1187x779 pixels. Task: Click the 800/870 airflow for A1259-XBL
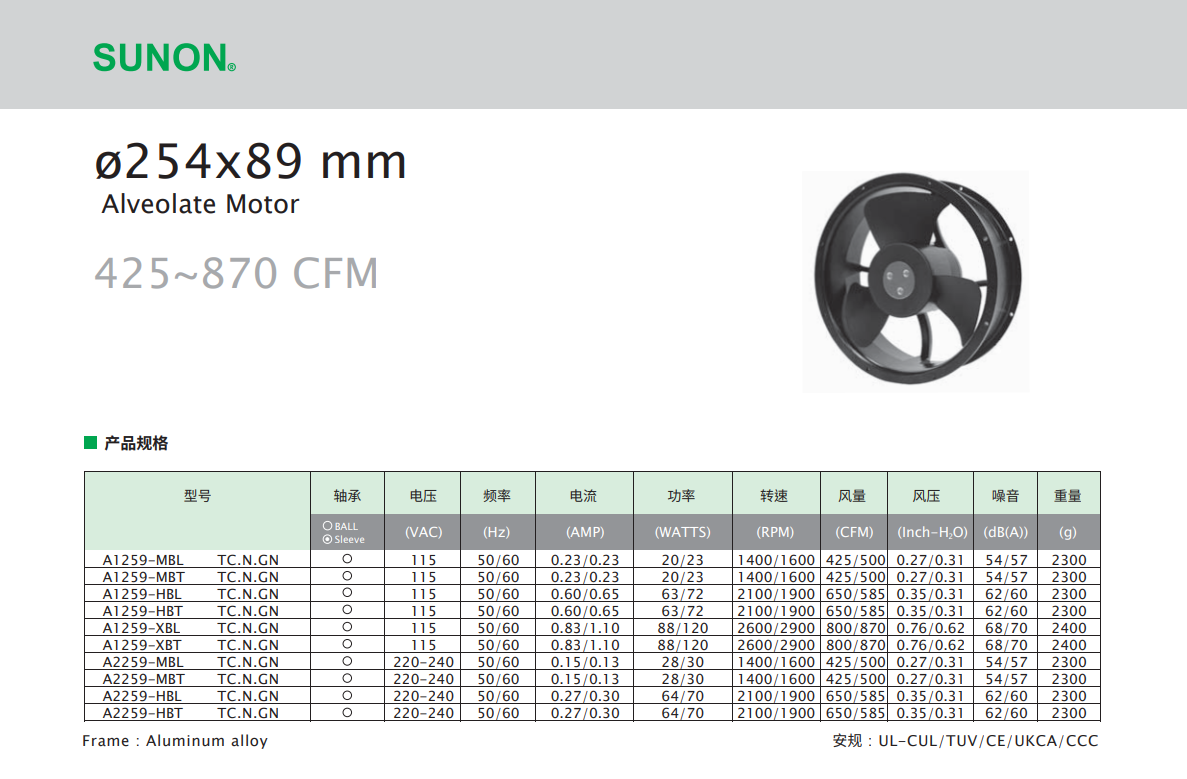coord(856,628)
